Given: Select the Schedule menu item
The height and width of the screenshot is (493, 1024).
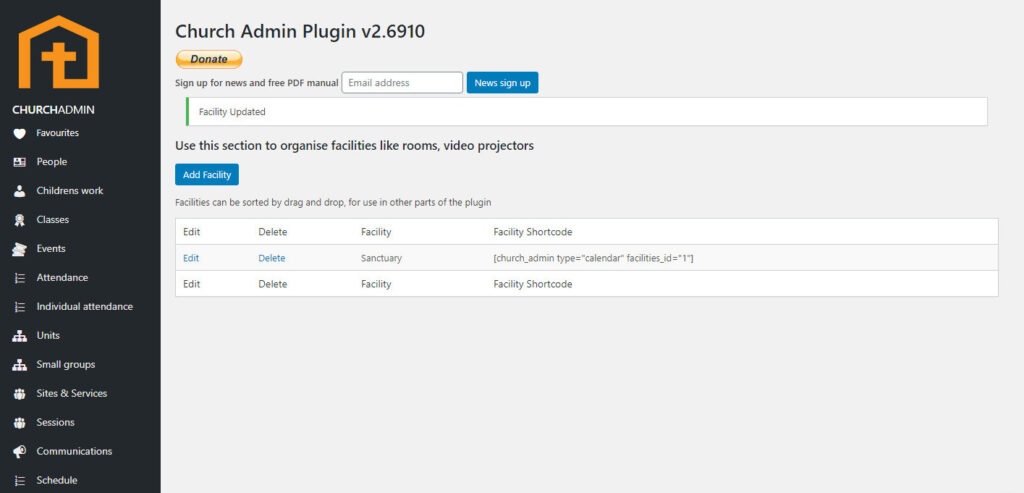Looking at the screenshot, I should pyautogui.click(x=56, y=481).
